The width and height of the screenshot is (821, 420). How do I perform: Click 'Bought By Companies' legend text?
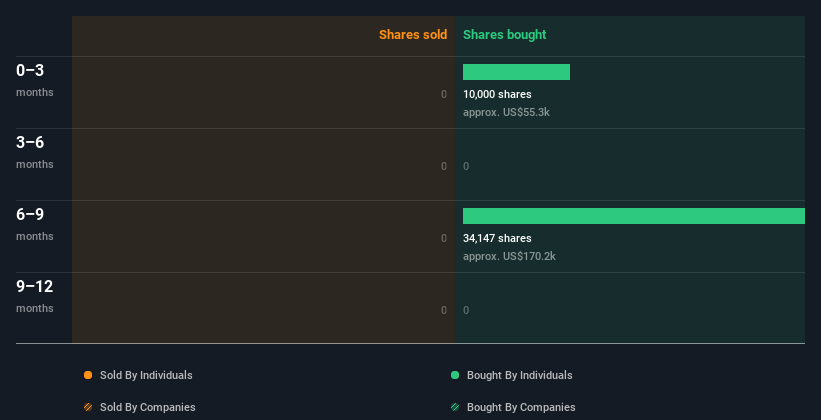pyautogui.click(x=521, y=407)
